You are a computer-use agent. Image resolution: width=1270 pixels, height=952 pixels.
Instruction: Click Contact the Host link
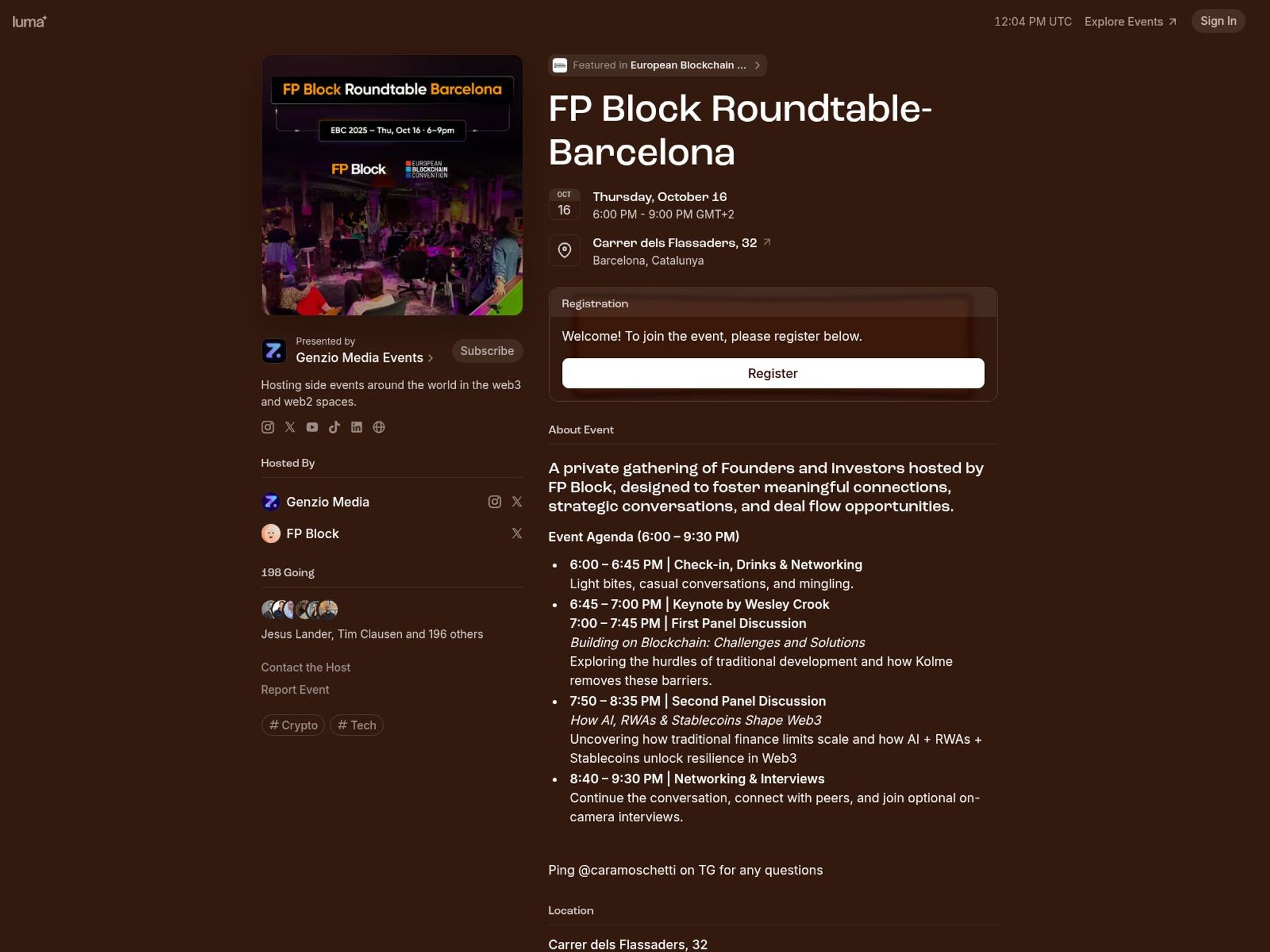click(x=305, y=668)
